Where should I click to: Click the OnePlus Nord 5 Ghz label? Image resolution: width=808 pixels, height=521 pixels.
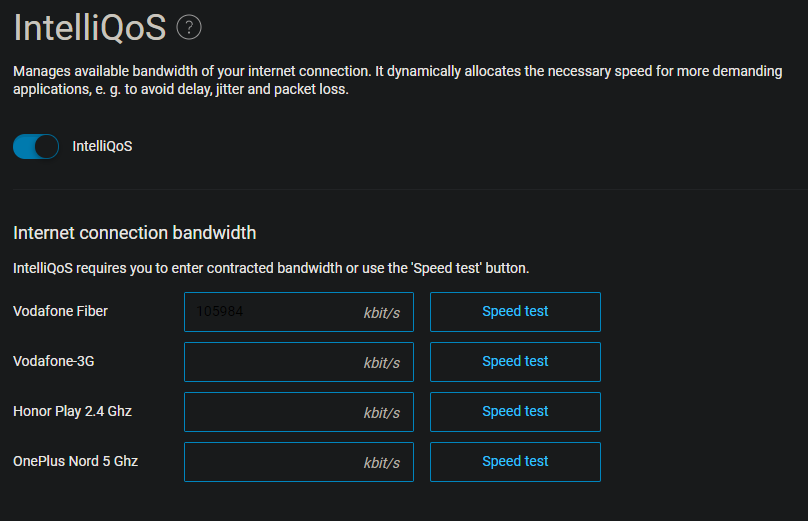pos(75,461)
